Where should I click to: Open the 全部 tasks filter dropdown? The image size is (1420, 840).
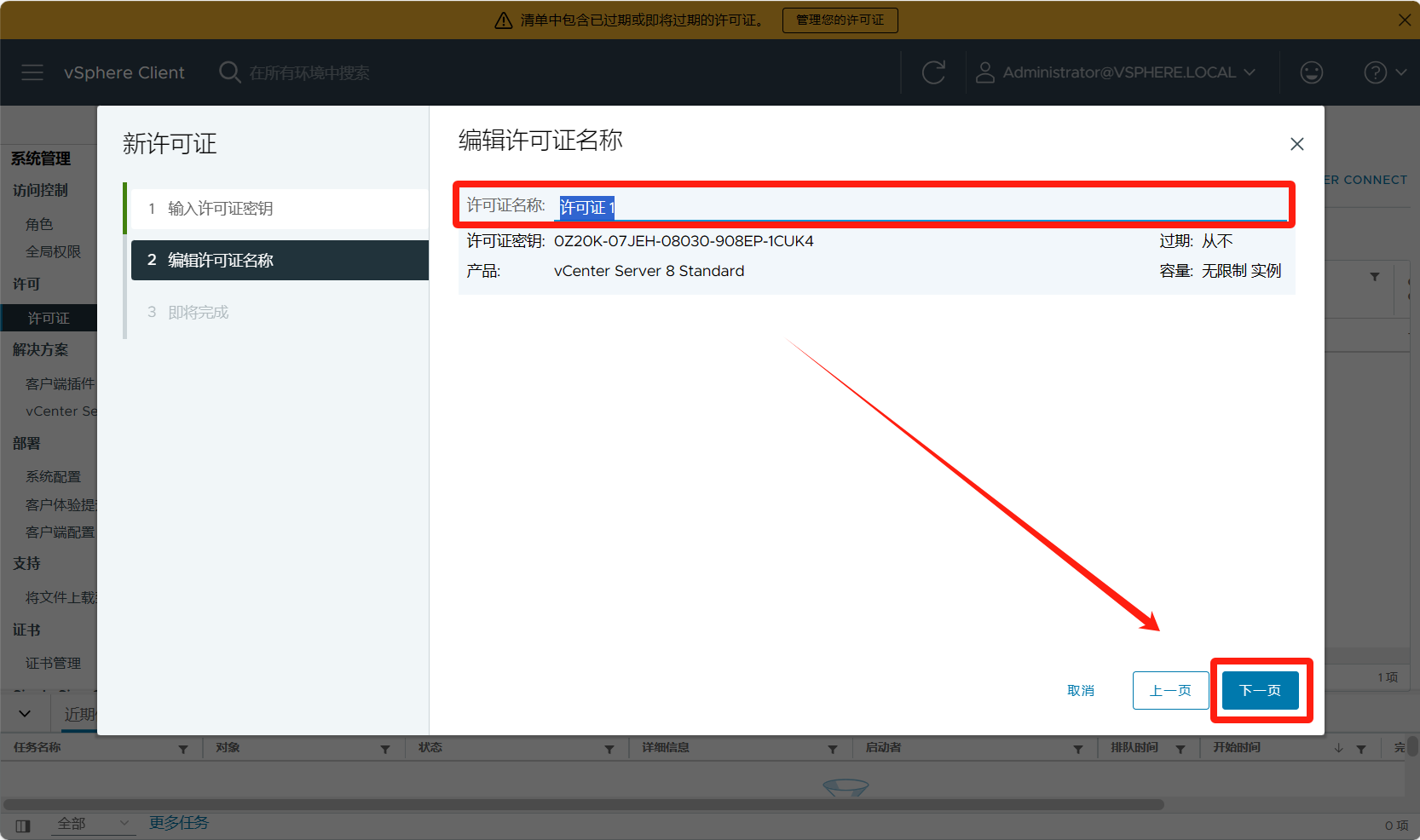click(92, 823)
